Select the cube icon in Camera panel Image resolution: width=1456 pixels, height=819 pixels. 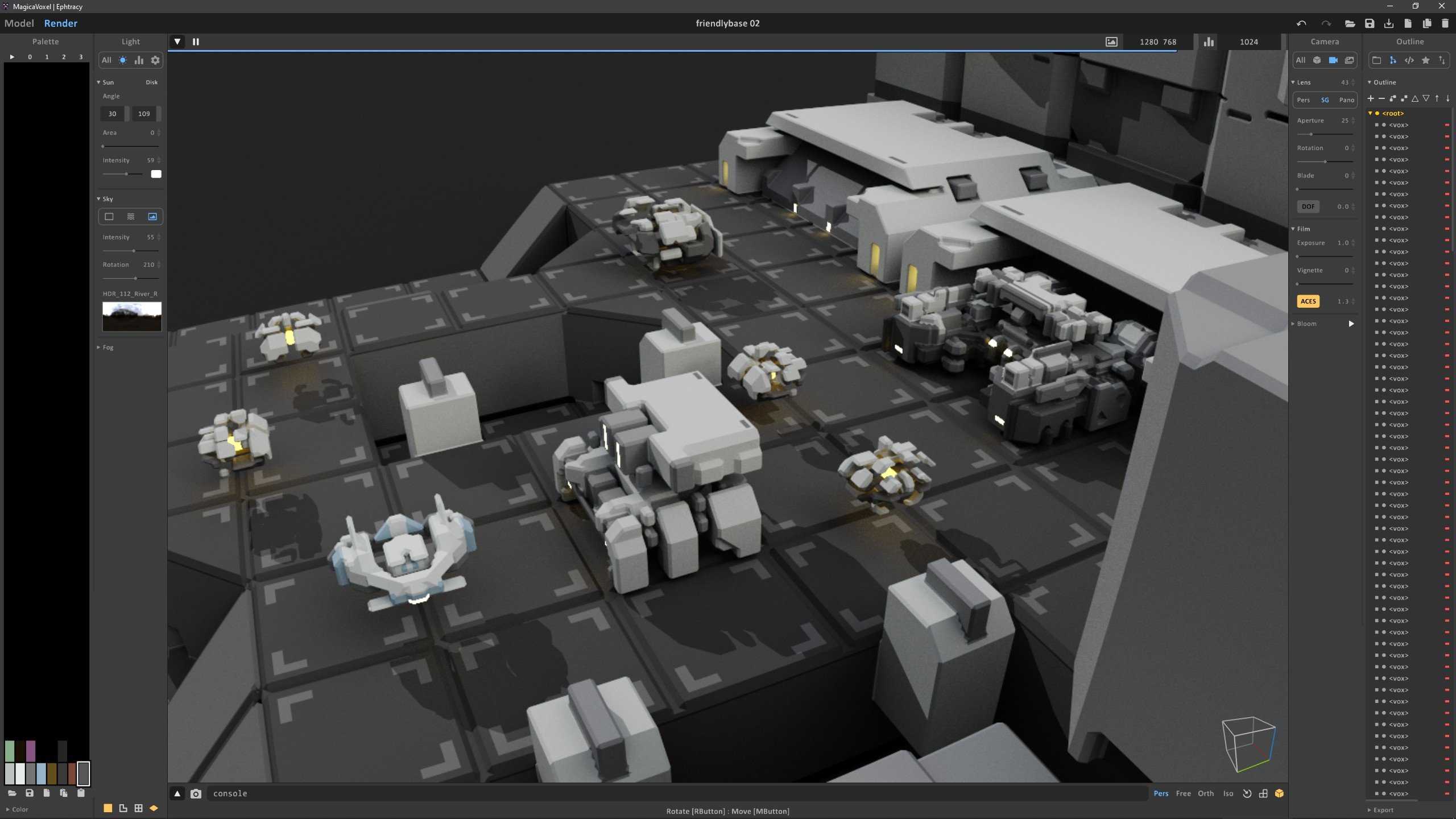(1317, 60)
